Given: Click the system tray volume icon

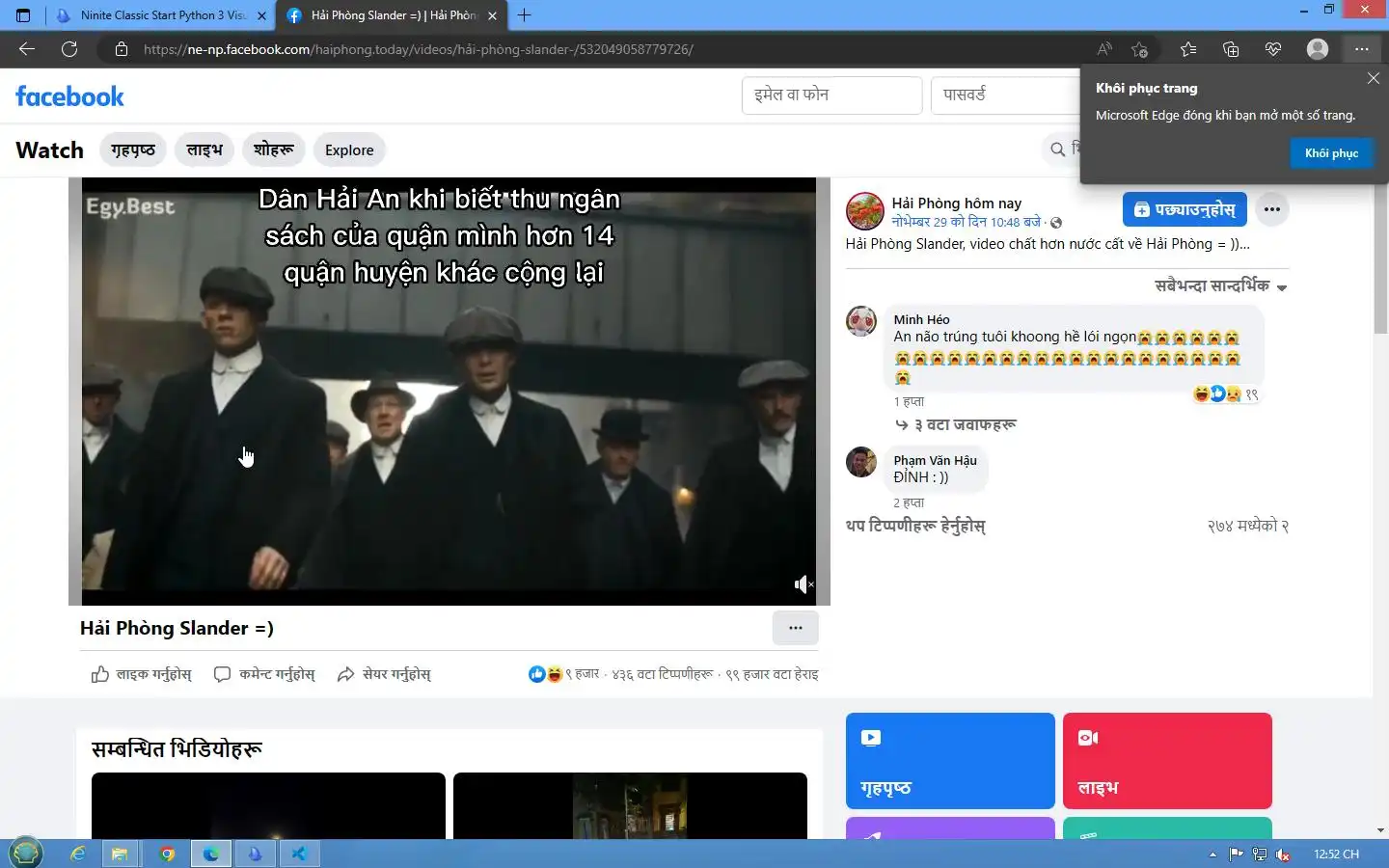Looking at the screenshot, I should click(x=1283, y=854).
